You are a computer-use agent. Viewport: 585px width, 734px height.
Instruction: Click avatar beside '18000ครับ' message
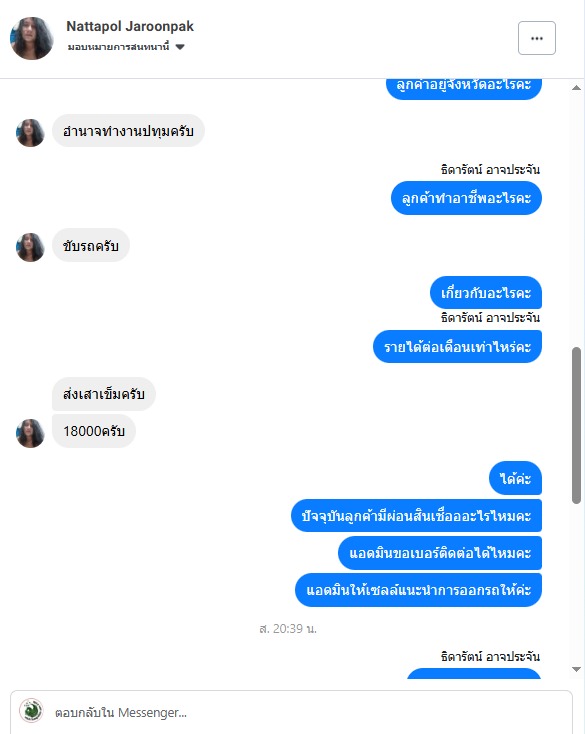pos(30,433)
